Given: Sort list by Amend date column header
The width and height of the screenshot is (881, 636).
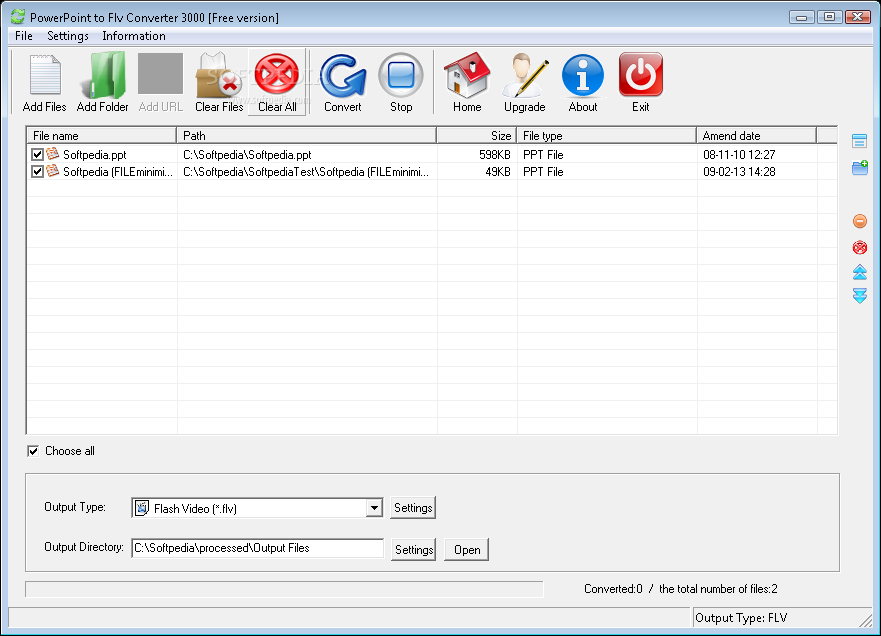Looking at the screenshot, I should pyautogui.click(x=756, y=135).
